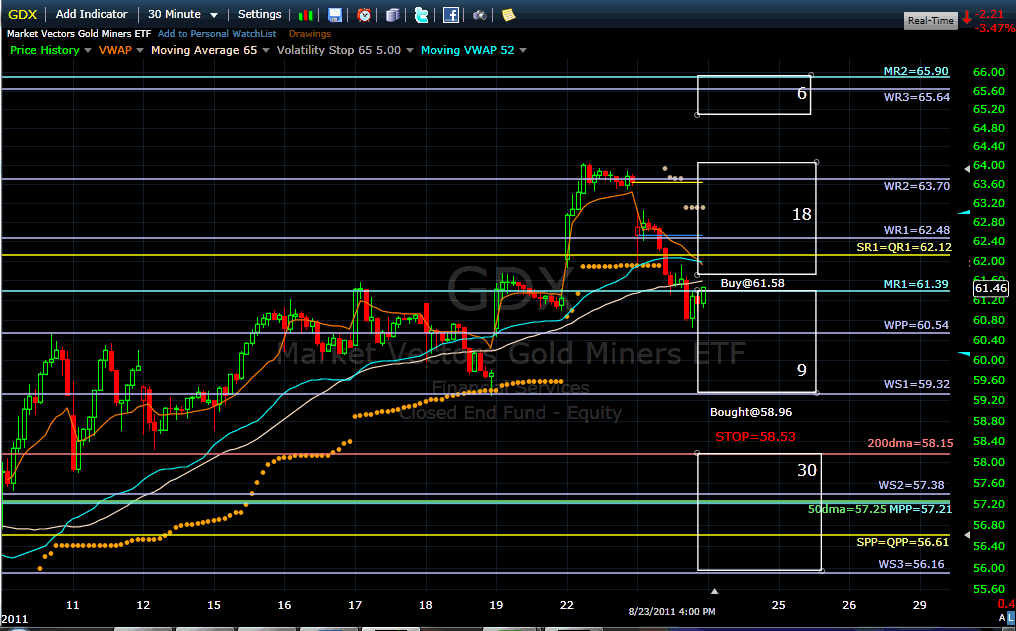Click the green-red bar chart type icon
Viewport: 1016px width, 631px height.
click(306, 15)
